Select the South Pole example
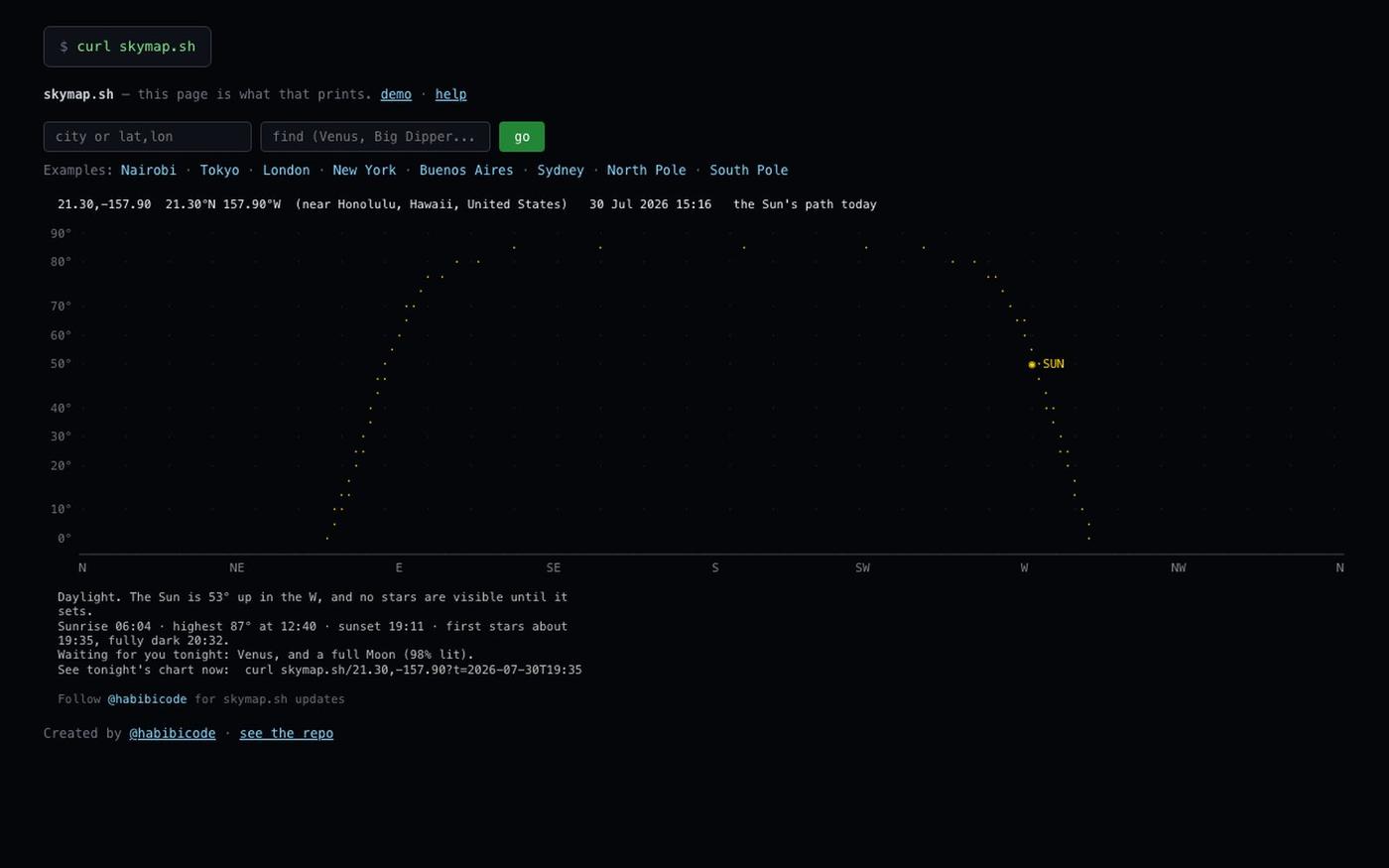This screenshot has width=1389, height=868. (749, 170)
